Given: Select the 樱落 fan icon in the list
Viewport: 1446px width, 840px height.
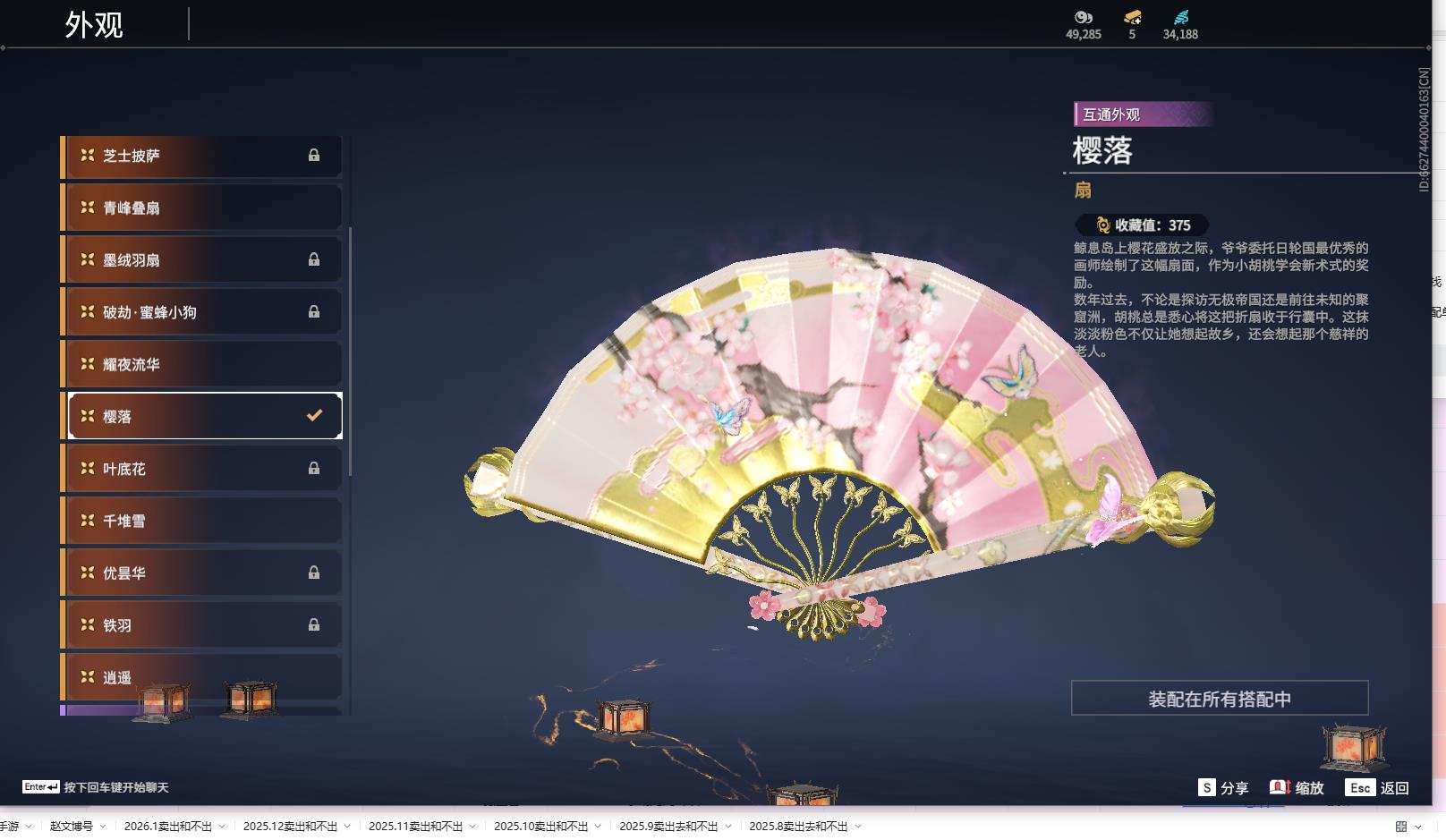Looking at the screenshot, I should 86,415.
